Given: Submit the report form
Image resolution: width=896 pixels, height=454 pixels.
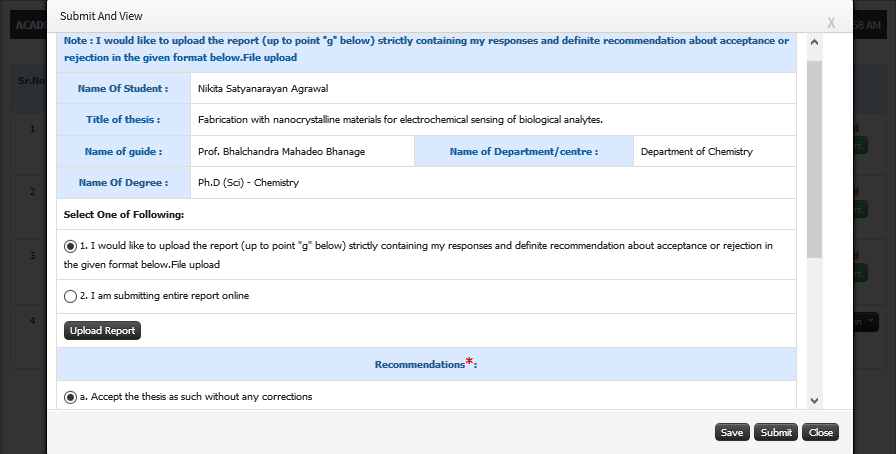Looking at the screenshot, I should 776,432.
